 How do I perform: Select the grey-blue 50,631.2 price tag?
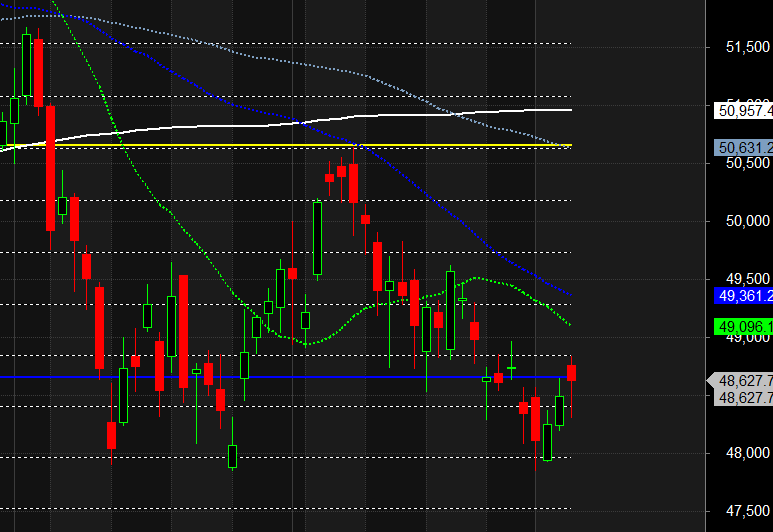[743, 147]
